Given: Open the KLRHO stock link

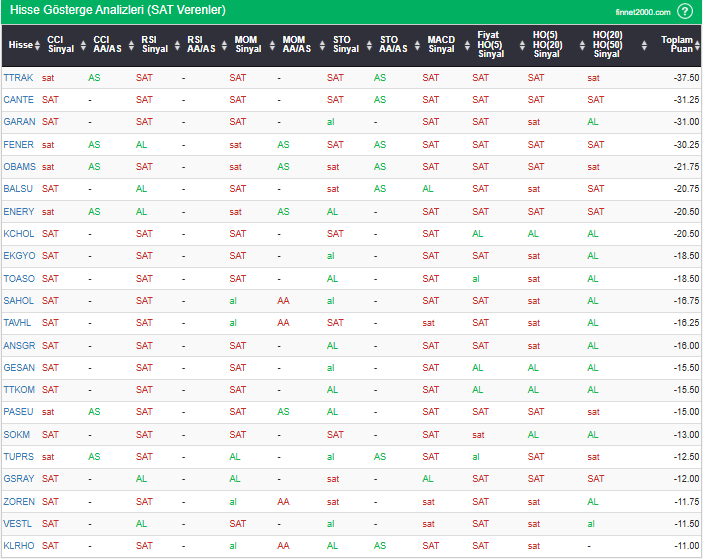Looking at the screenshot, I should [18, 546].
